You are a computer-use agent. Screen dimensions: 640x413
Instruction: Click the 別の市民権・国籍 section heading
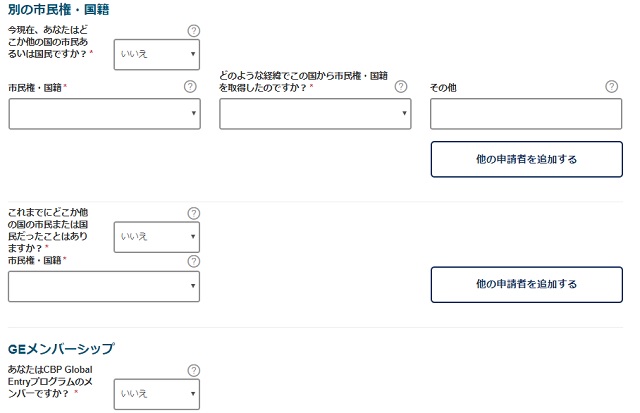(x=58, y=9)
